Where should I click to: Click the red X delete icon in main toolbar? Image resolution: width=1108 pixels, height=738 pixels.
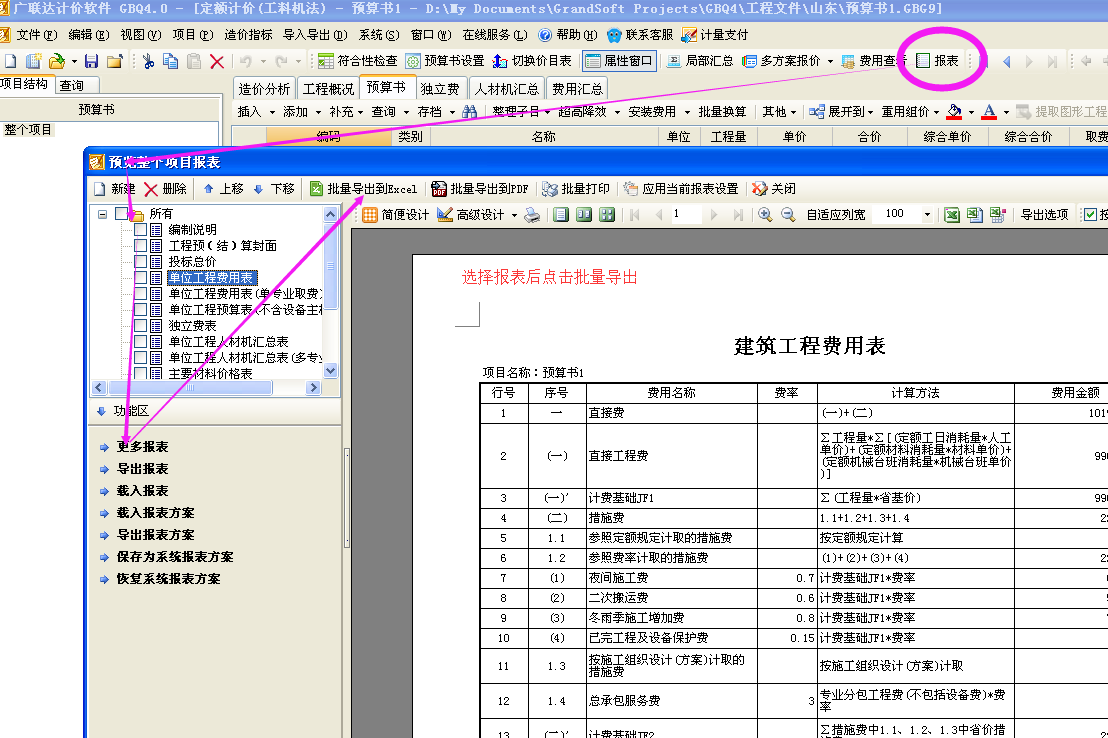[x=217, y=62]
